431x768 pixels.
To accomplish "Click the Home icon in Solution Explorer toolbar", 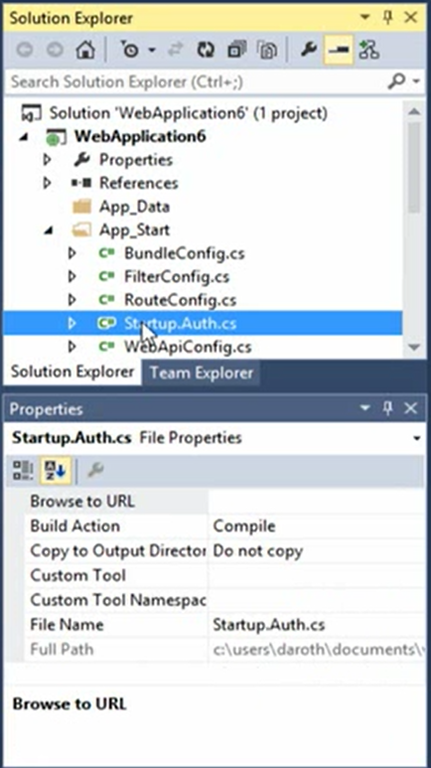I will [x=85, y=50].
